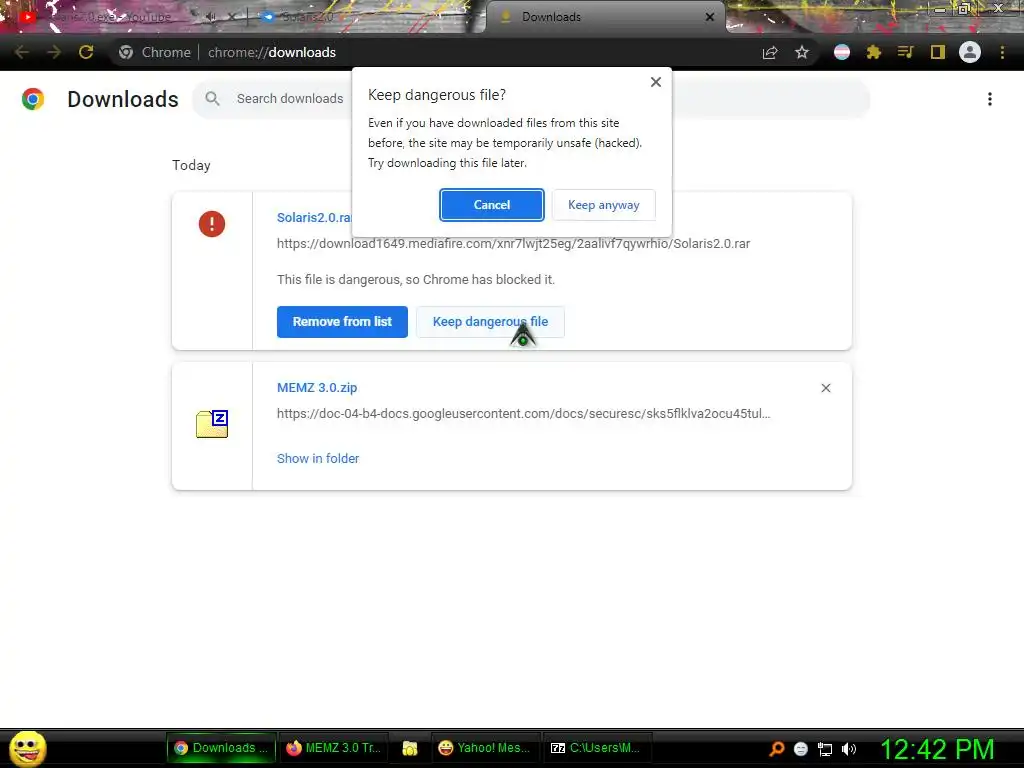Click the Keep dangerous file button

(490, 322)
